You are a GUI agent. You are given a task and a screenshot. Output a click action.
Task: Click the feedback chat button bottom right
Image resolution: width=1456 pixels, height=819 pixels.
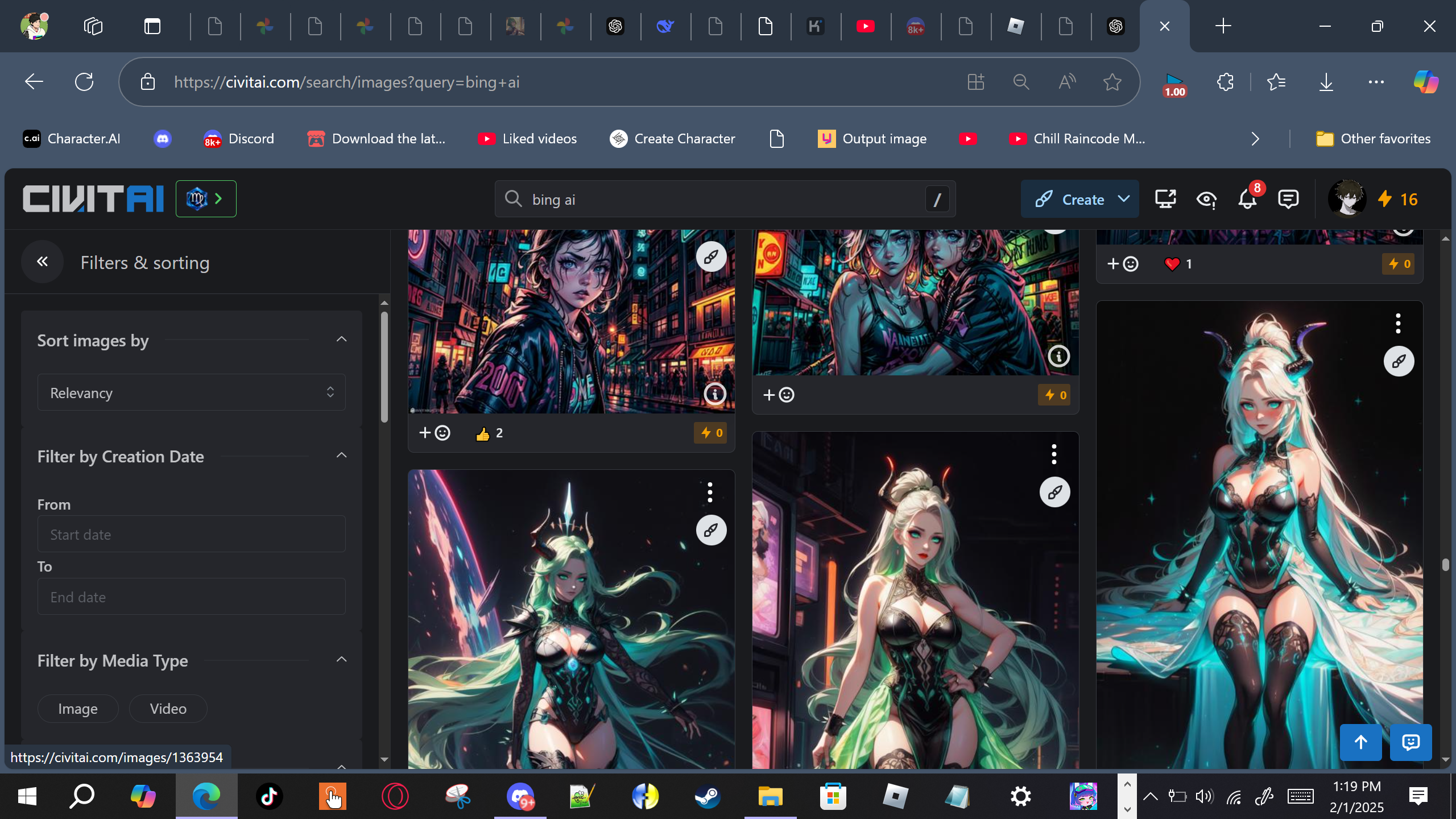pyautogui.click(x=1410, y=742)
